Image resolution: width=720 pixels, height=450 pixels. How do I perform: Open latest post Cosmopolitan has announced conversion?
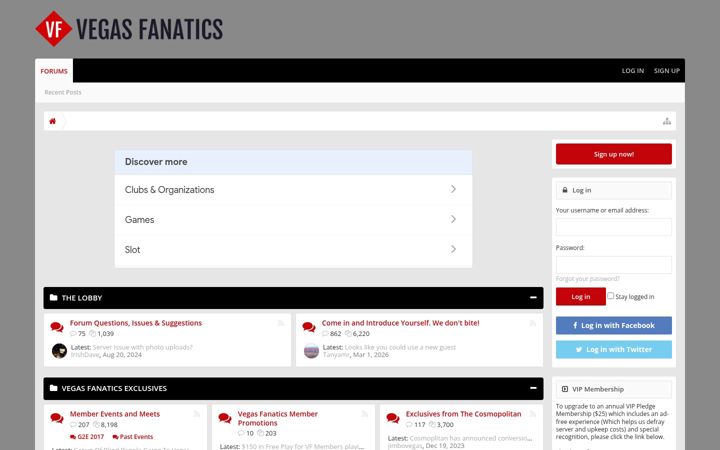[471, 438]
